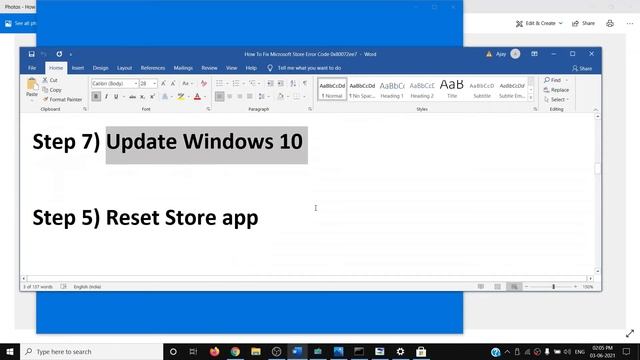The height and width of the screenshot is (360, 640).
Task: Align text to the right
Action: [x=240, y=97]
